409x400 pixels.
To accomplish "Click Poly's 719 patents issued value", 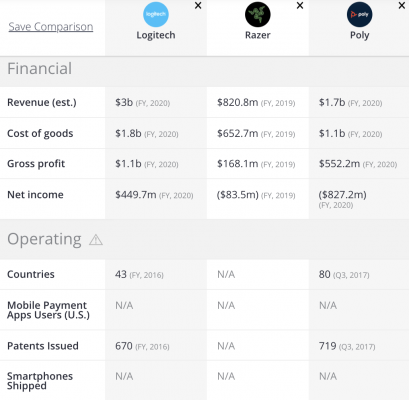I will tap(327, 346).
